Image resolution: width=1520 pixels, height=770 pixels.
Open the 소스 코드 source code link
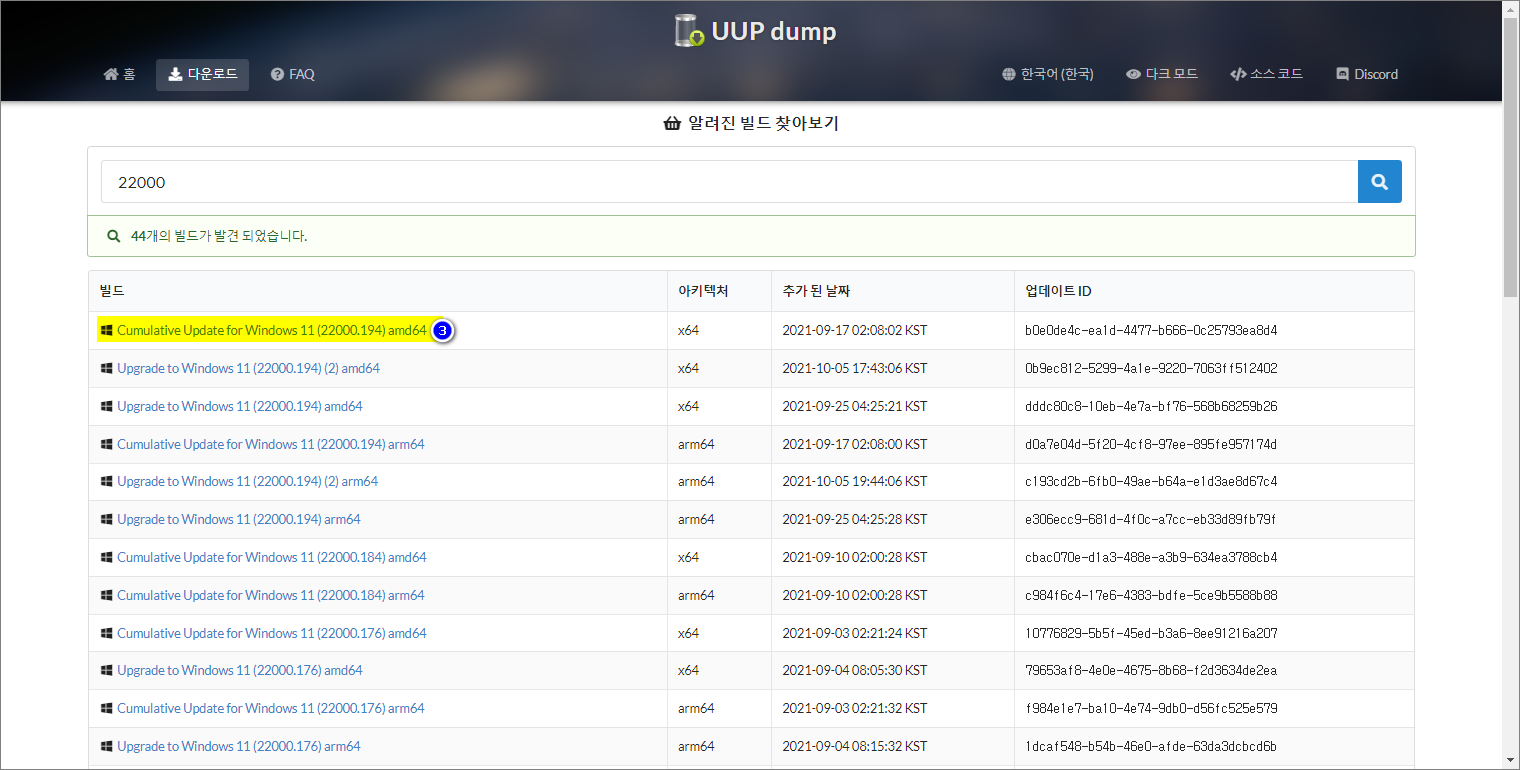1266,74
